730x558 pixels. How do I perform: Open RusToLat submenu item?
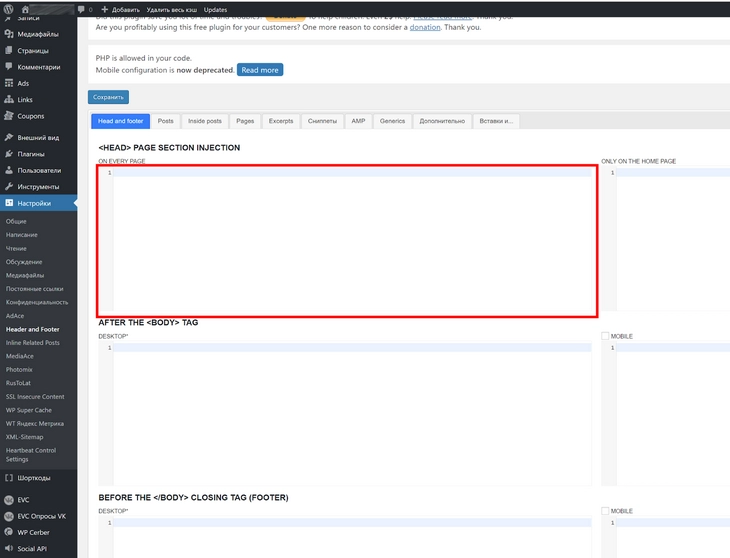point(18,383)
